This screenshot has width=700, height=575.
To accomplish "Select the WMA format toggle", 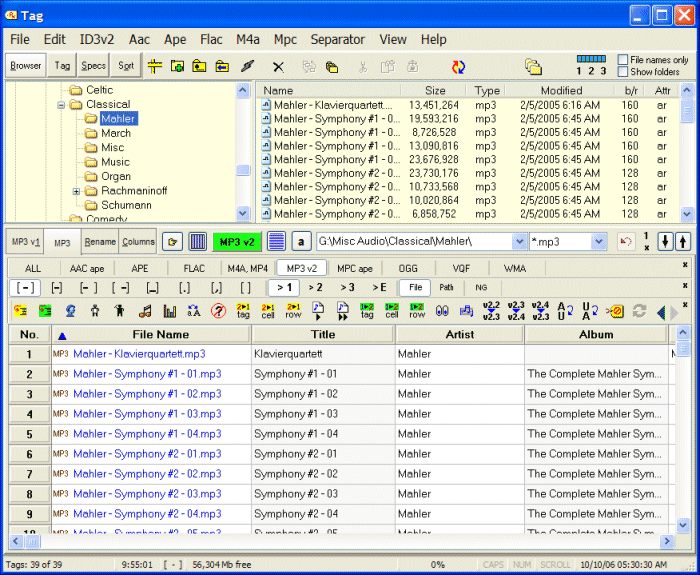I will pos(515,268).
